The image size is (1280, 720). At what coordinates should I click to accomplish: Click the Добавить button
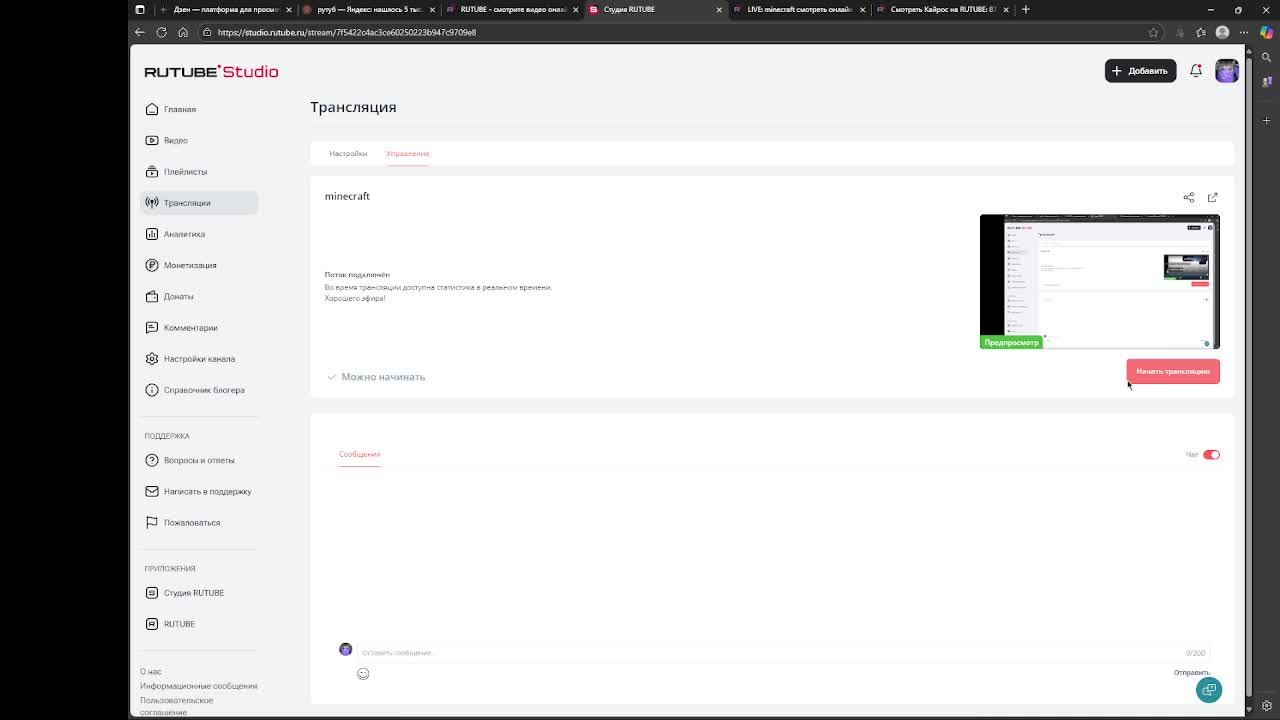1140,71
